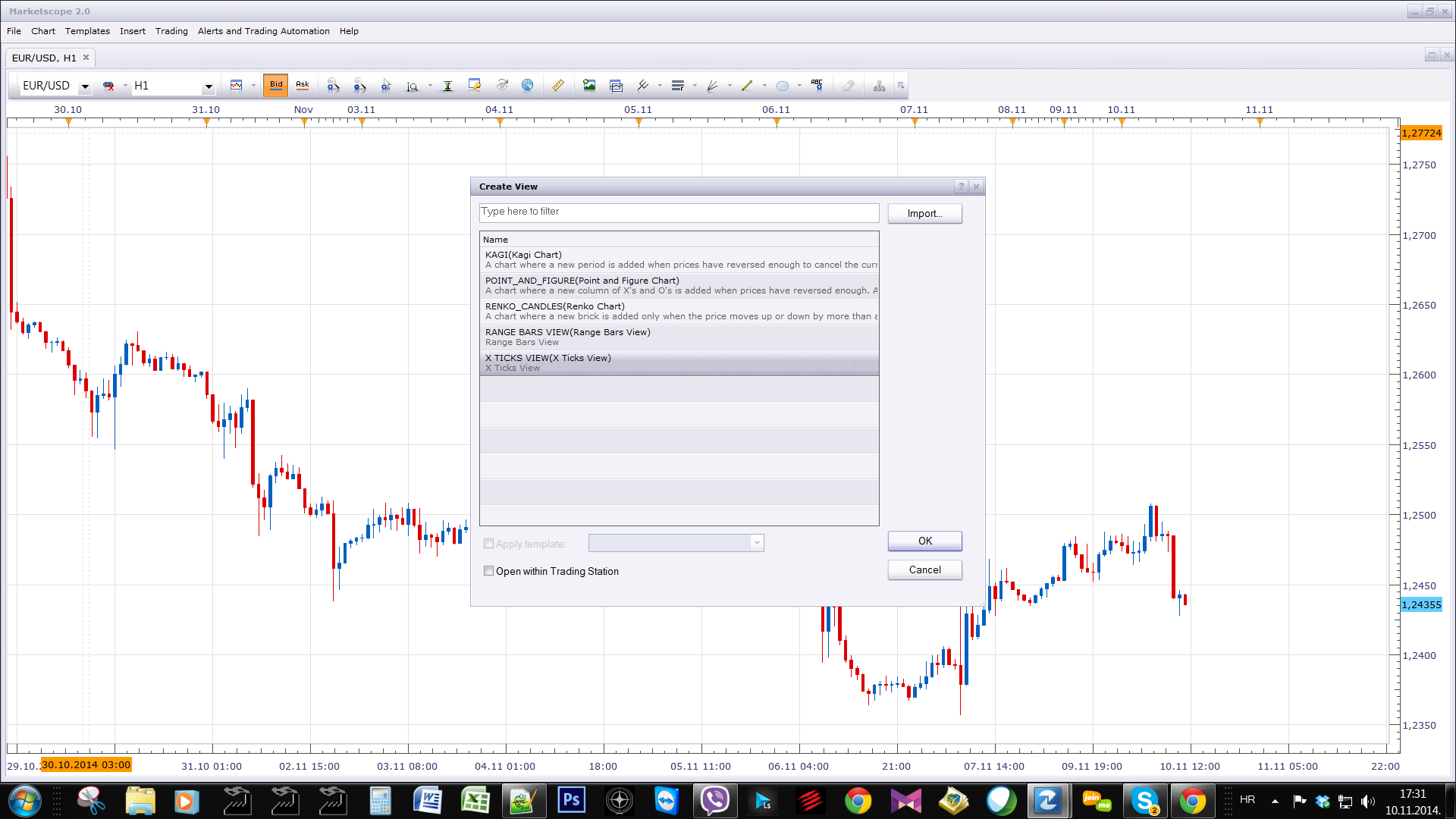Click the Windows Start button
Viewport: 1456px width, 819px height.
[24, 800]
